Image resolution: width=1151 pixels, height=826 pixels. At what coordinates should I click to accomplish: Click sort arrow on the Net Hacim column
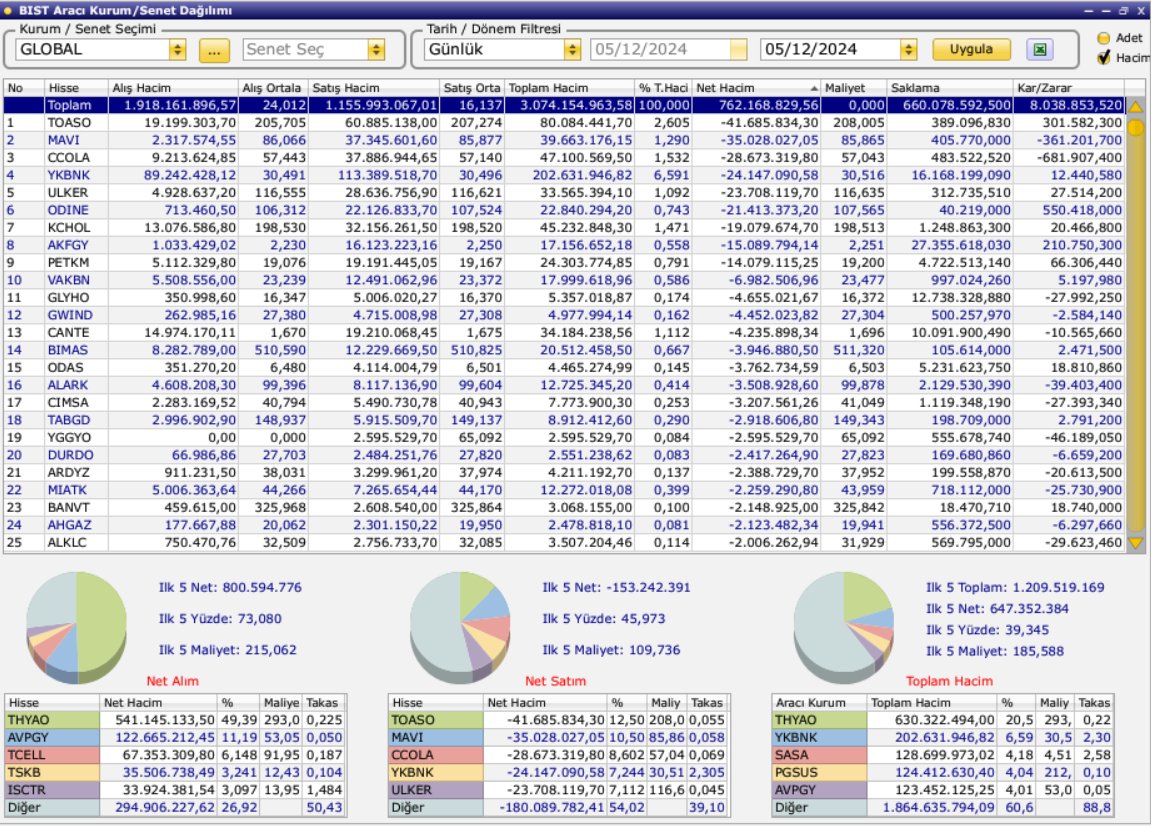coord(813,88)
